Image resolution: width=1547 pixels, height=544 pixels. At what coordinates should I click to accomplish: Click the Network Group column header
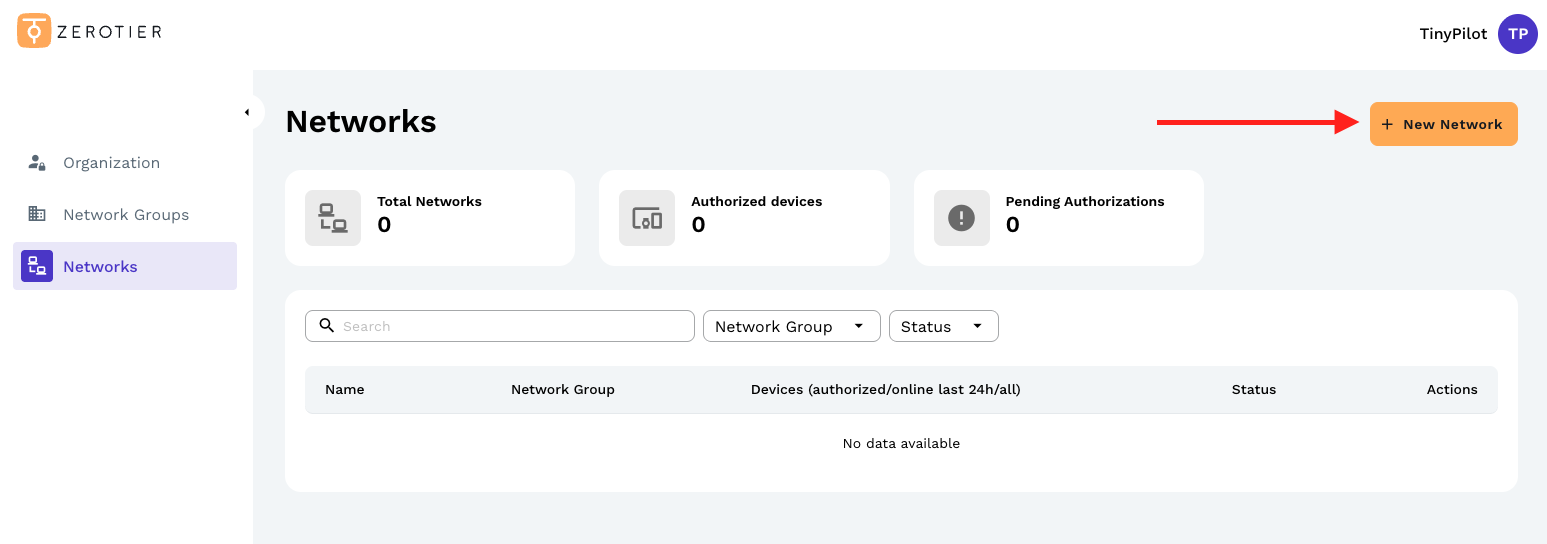coord(563,389)
